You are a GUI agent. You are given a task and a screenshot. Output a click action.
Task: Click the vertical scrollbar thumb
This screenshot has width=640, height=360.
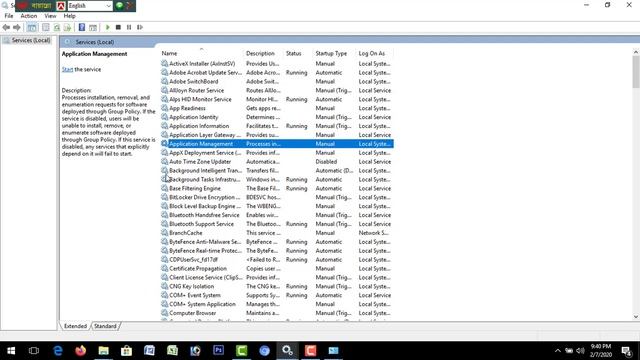point(636,72)
